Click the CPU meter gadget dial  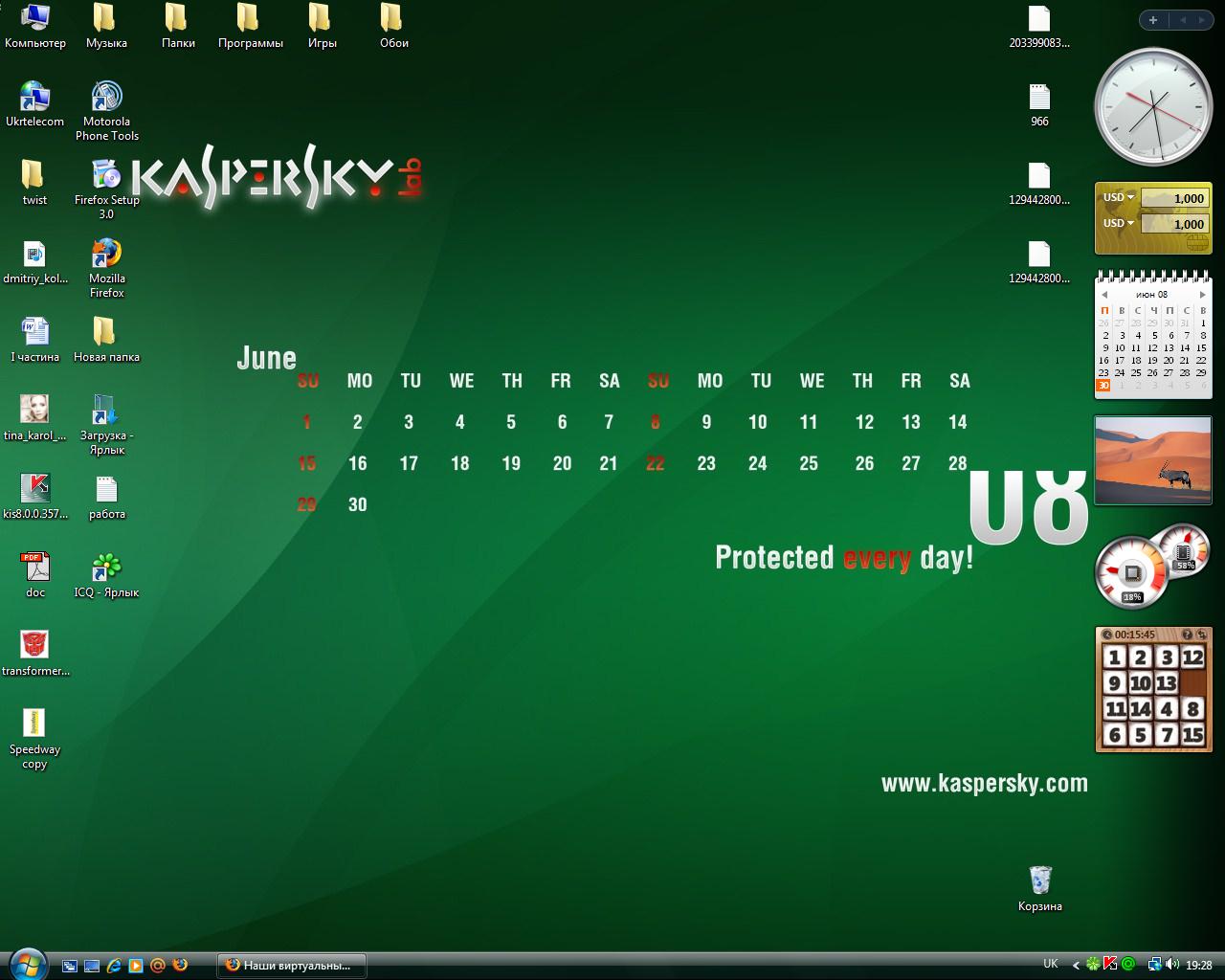[1132, 574]
